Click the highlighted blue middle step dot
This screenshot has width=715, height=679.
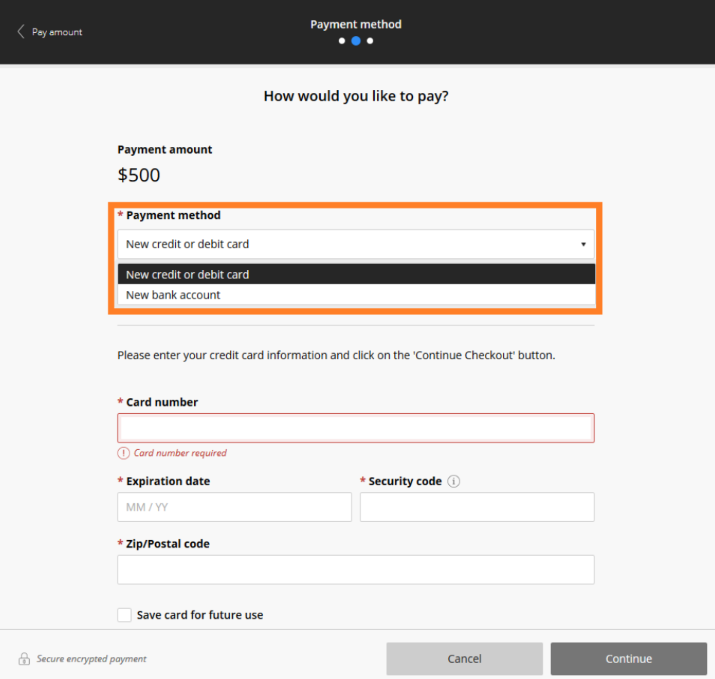tap(356, 41)
